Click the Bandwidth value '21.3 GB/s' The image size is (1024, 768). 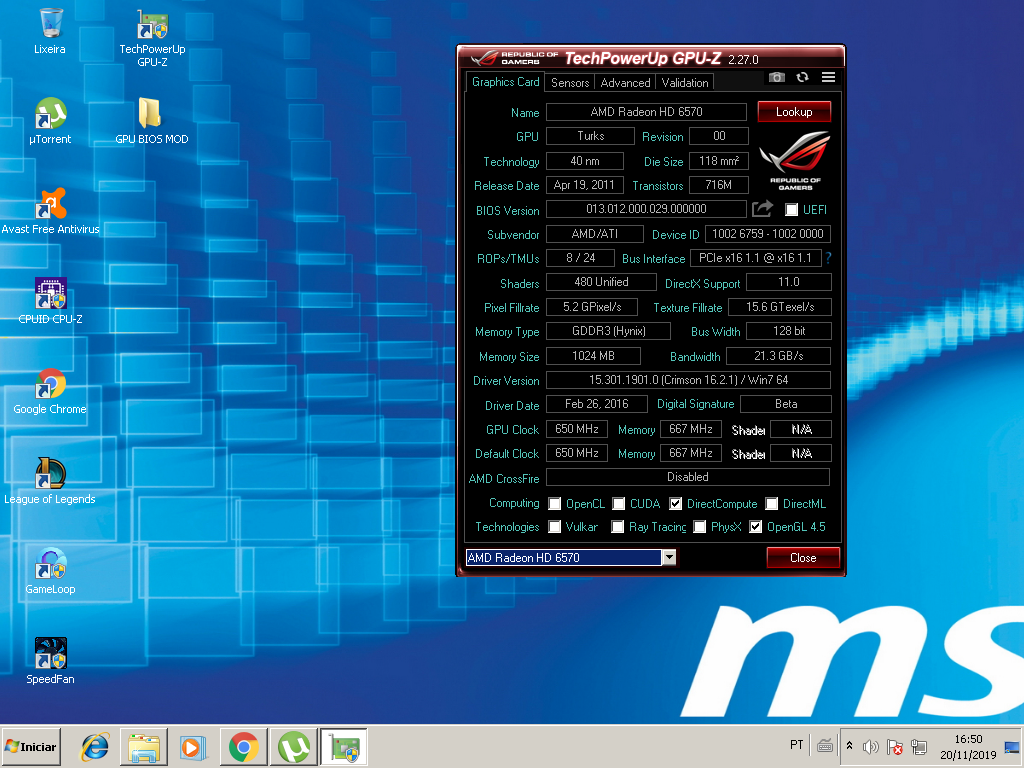778,356
